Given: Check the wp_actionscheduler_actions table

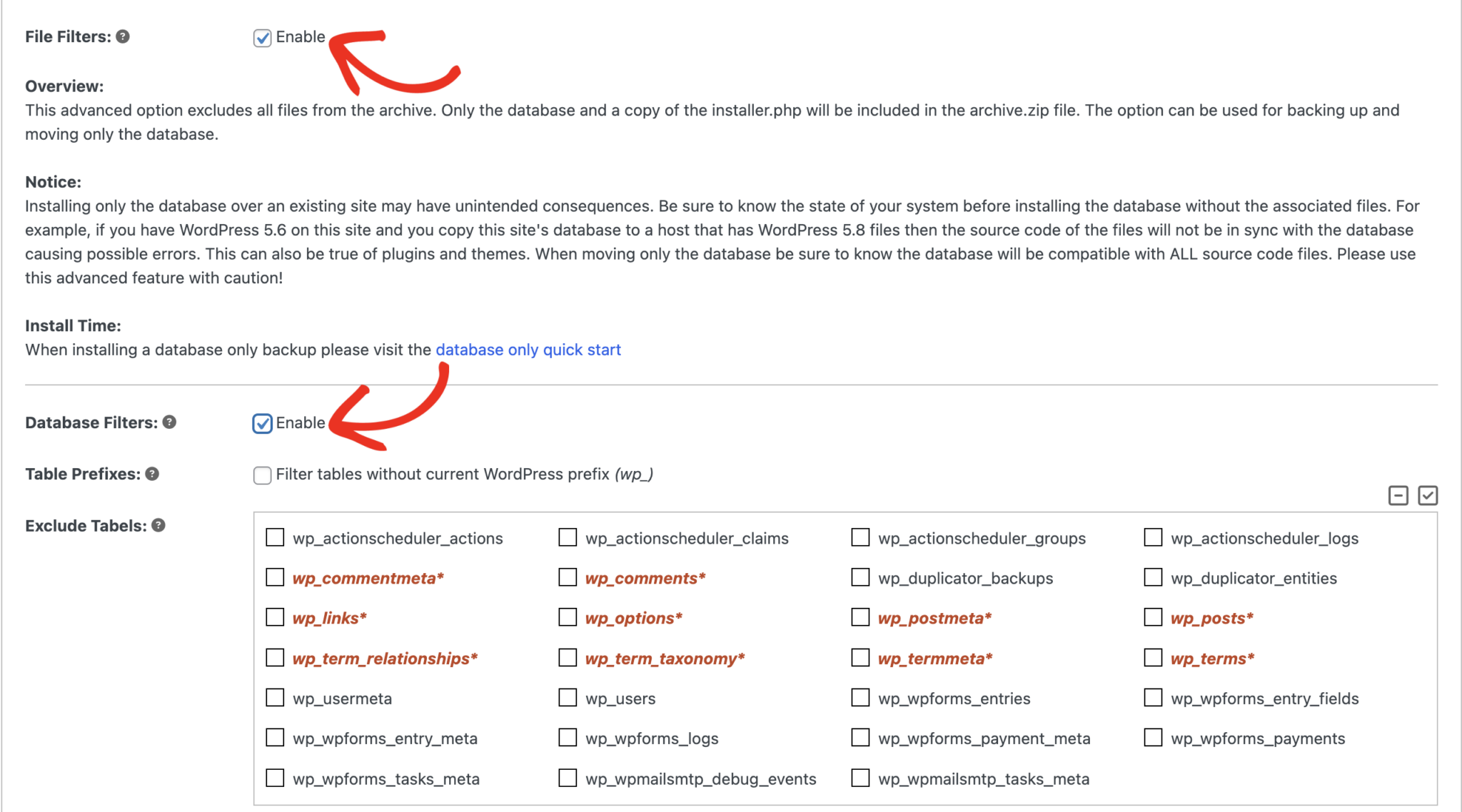Looking at the screenshot, I should click(275, 537).
